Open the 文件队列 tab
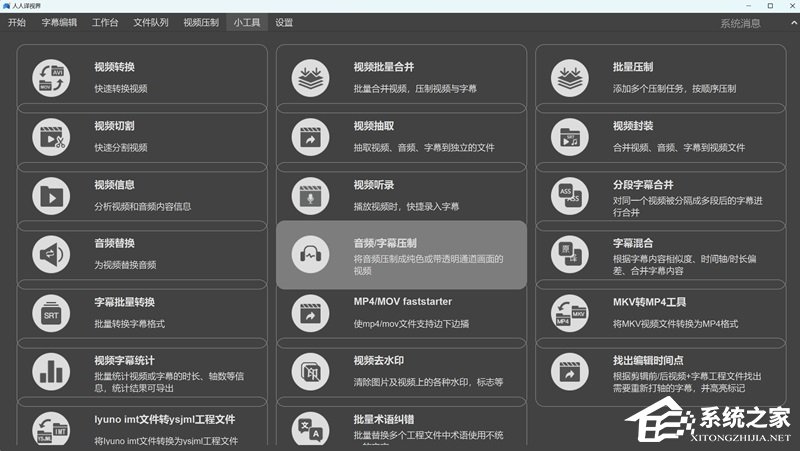Viewport: 800px width, 451px height. tap(151, 22)
